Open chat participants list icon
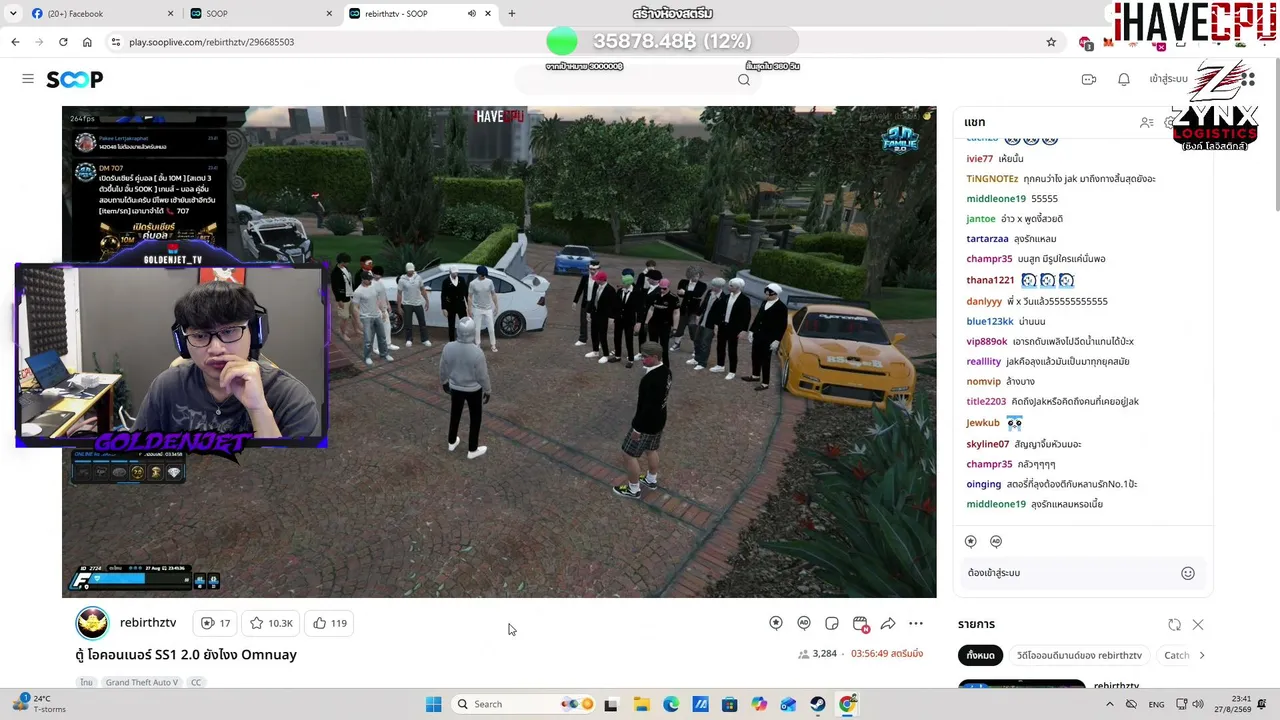The width and height of the screenshot is (1280, 720). pos(1147,122)
